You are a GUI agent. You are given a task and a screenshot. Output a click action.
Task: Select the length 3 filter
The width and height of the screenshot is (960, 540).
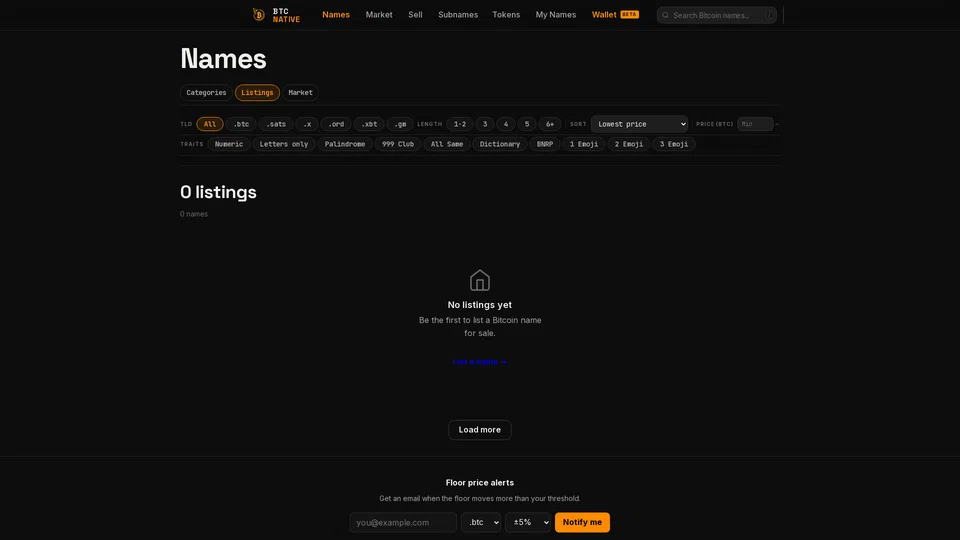click(x=485, y=124)
